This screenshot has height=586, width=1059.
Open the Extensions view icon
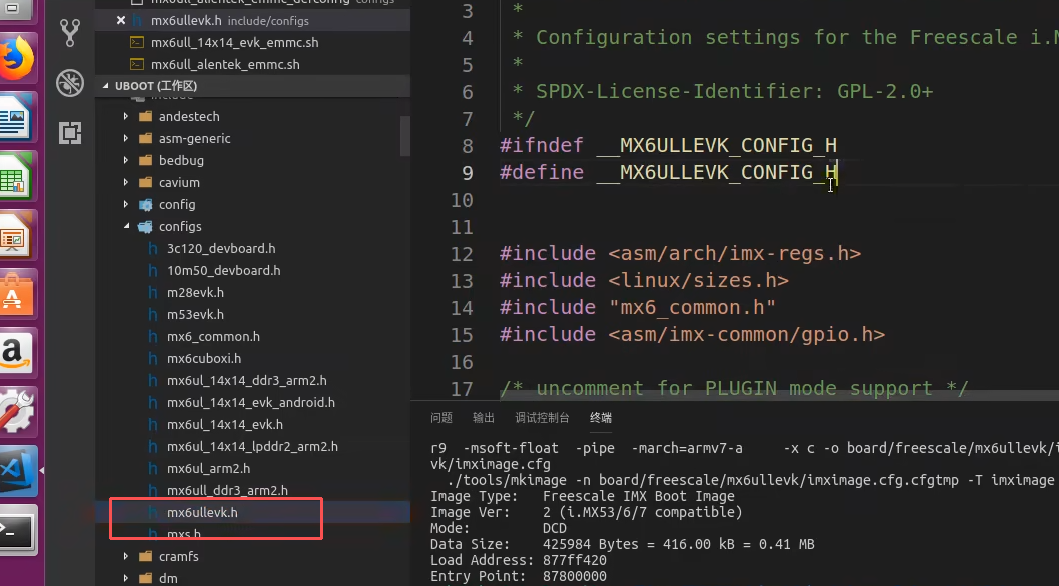[x=70, y=133]
